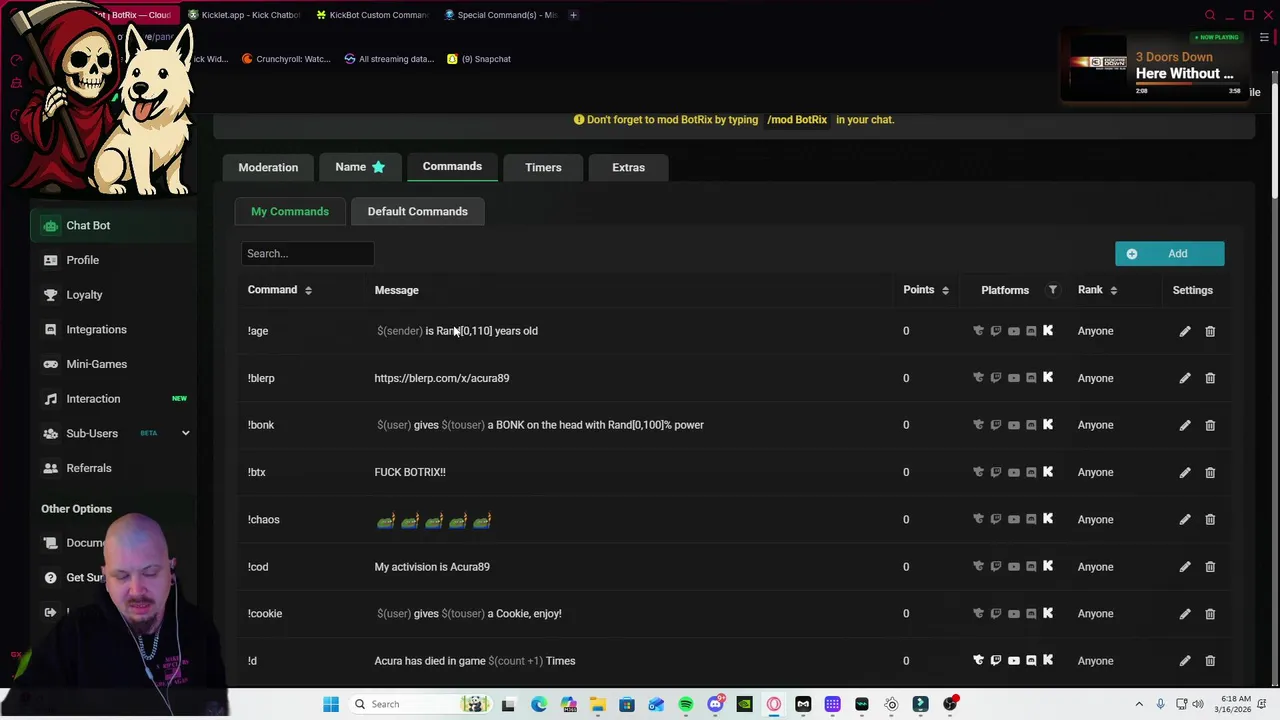This screenshot has height=720, width=1280.
Task: Open the Now Playing album thumbnail
Action: [1098, 64]
